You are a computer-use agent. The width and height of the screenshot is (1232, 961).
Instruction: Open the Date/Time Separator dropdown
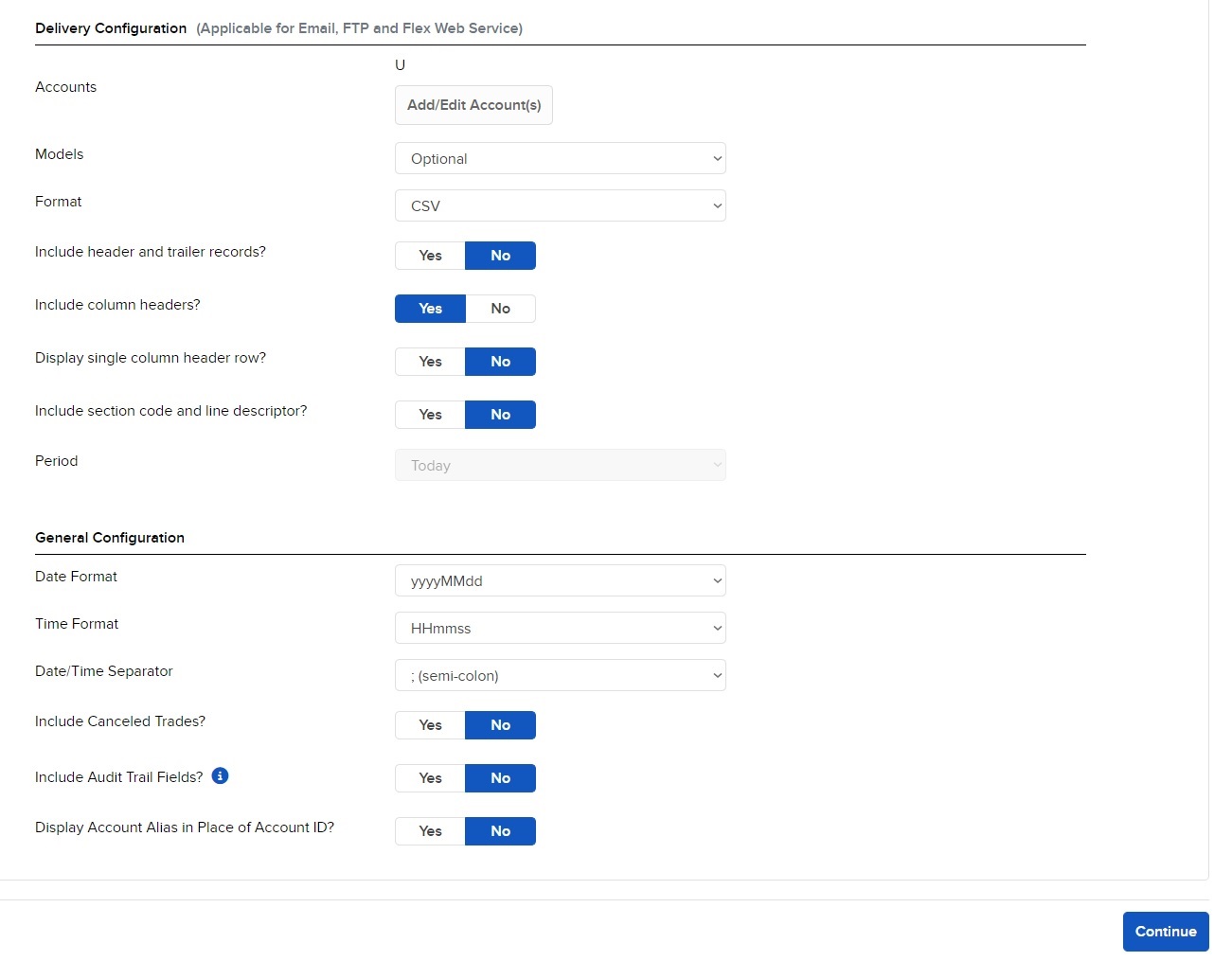point(560,676)
